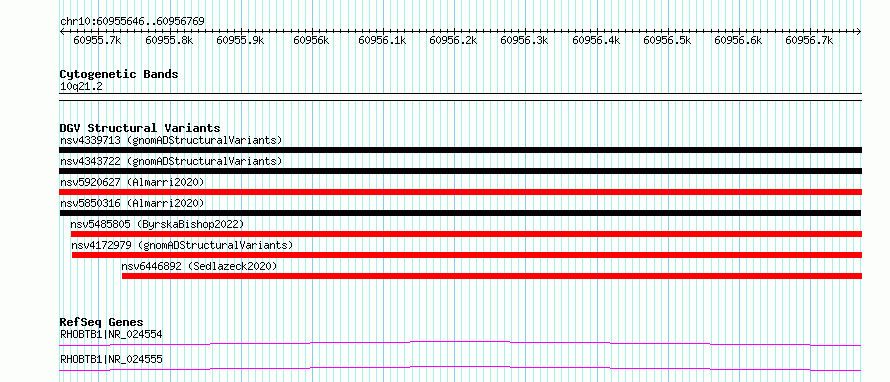Image resolution: width=890 pixels, height=382 pixels.
Task: Open variant label nsv5920627 (Almarri2020)
Action: point(132,182)
